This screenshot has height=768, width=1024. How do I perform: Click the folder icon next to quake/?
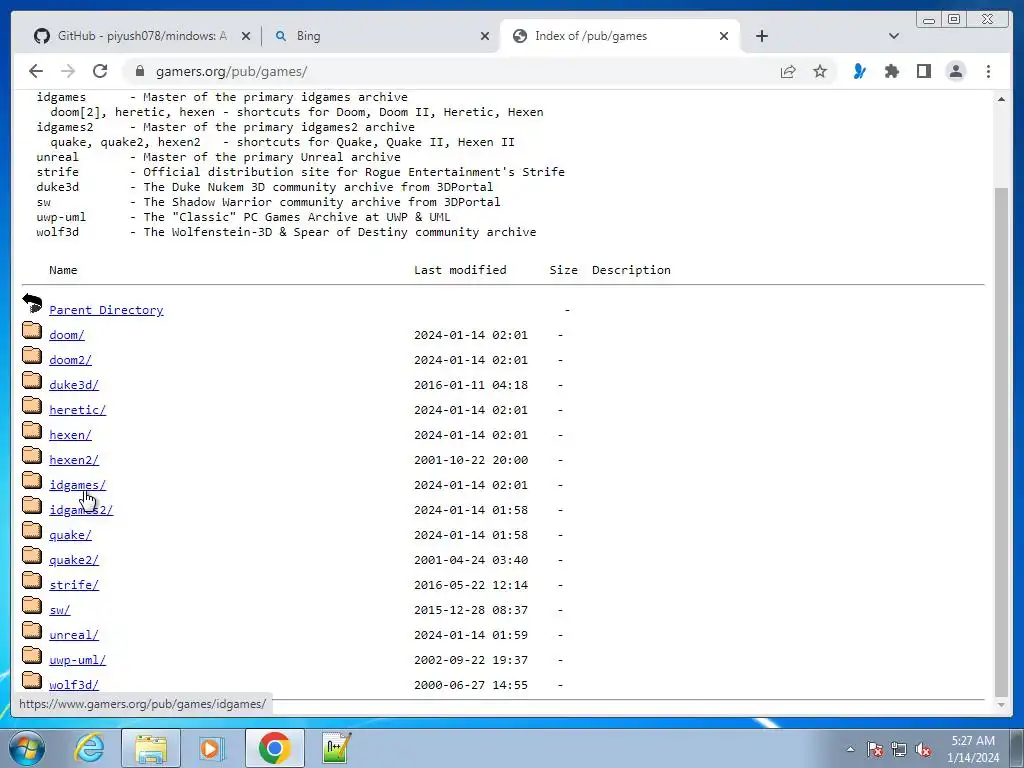(x=32, y=530)
